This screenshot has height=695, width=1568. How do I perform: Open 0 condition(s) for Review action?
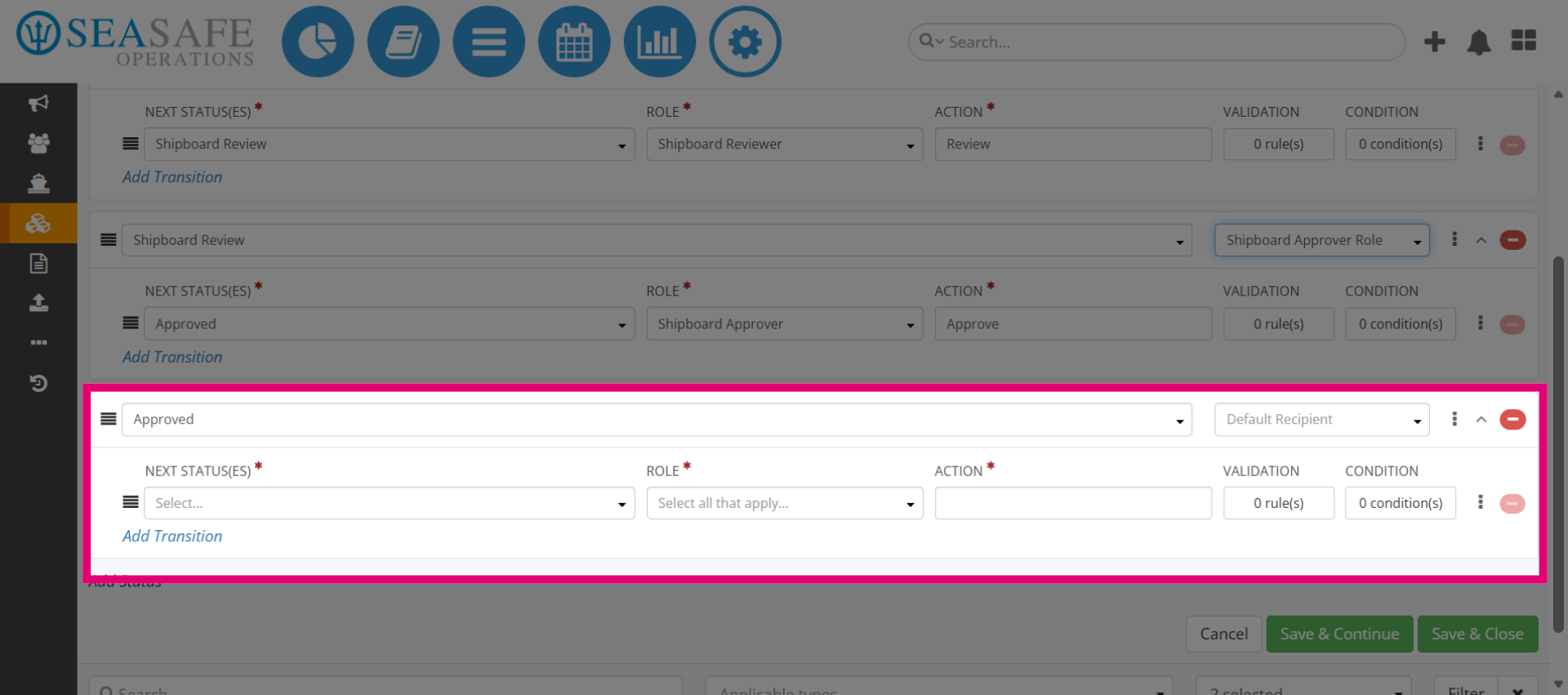(x=1401, y=144)
